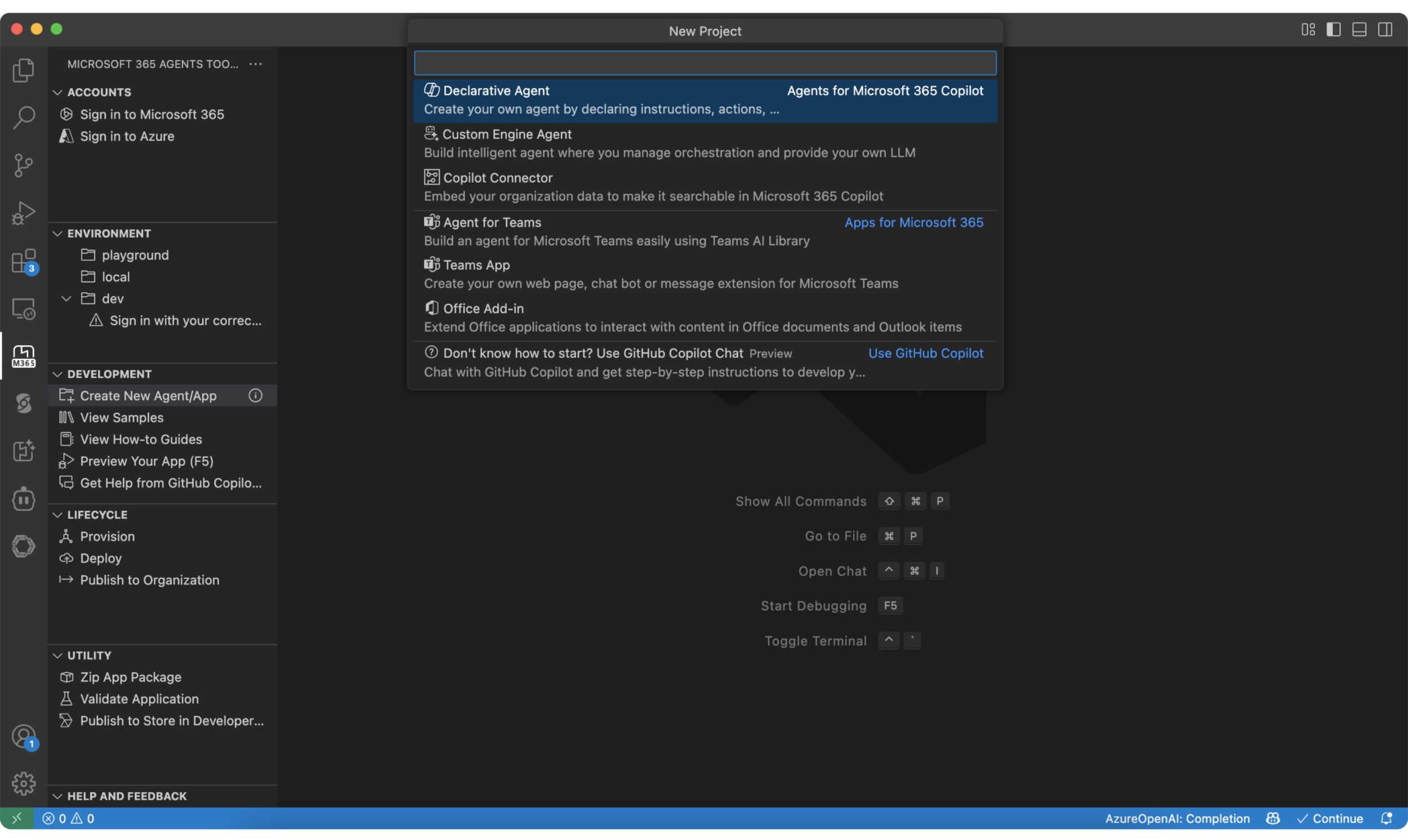1408x840 pixels.
Task: Open the More Actions ellipsis in sidebar header
Action: click(255, 64)
